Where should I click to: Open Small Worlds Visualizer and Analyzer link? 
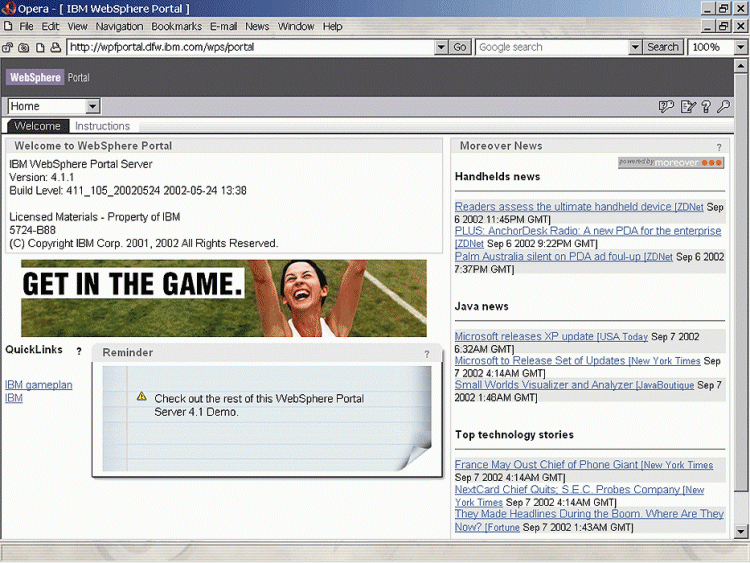574,385
